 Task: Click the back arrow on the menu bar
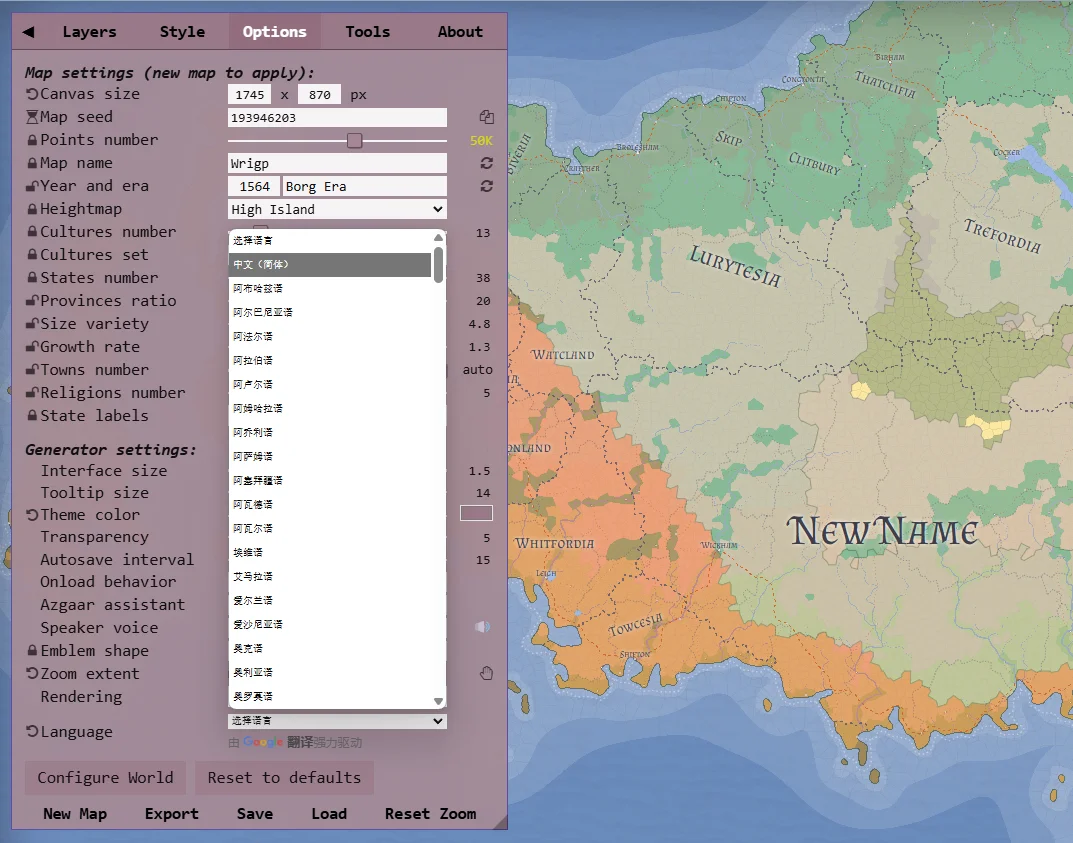pyautogui.click(x=27, y=31)
